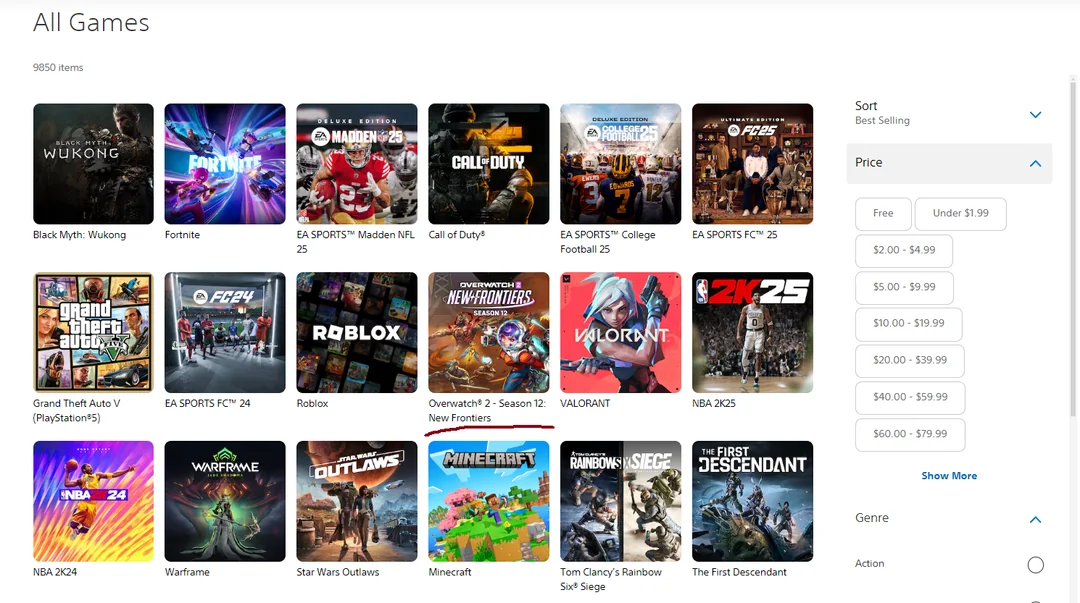
Task: Select the Action genre radio button
Action: (x=1035, y=565)
